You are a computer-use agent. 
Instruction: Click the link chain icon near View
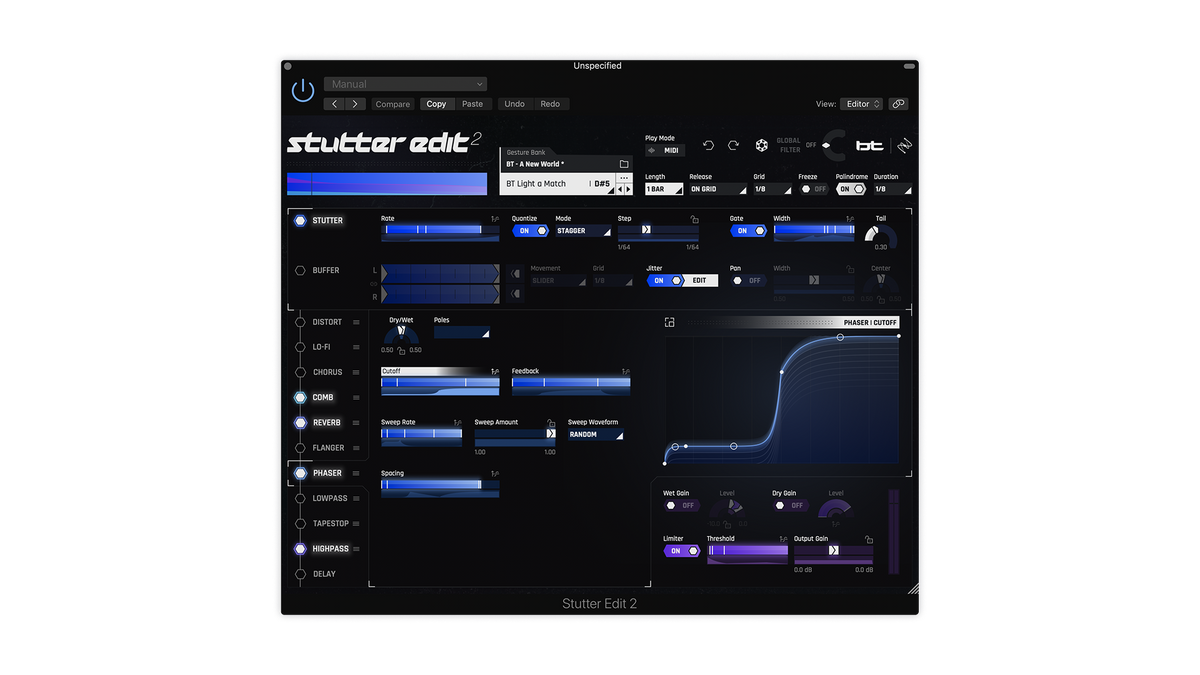(898, 104)
